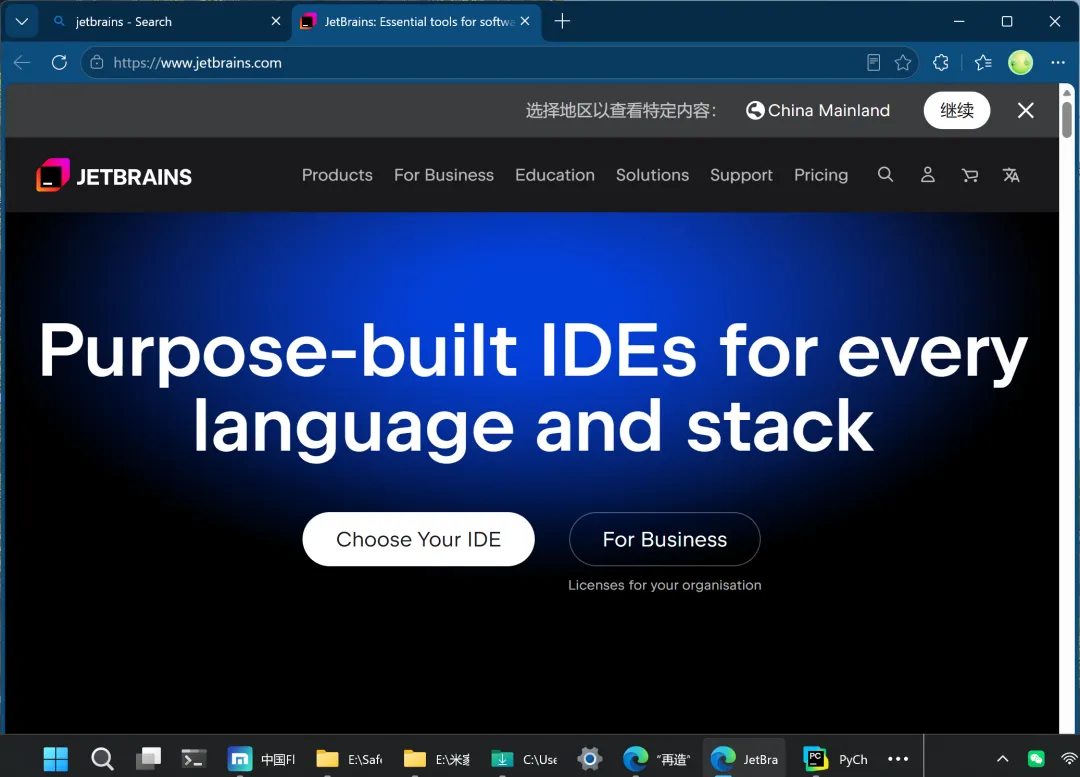Click the Licenses for your organisation text

665,585
